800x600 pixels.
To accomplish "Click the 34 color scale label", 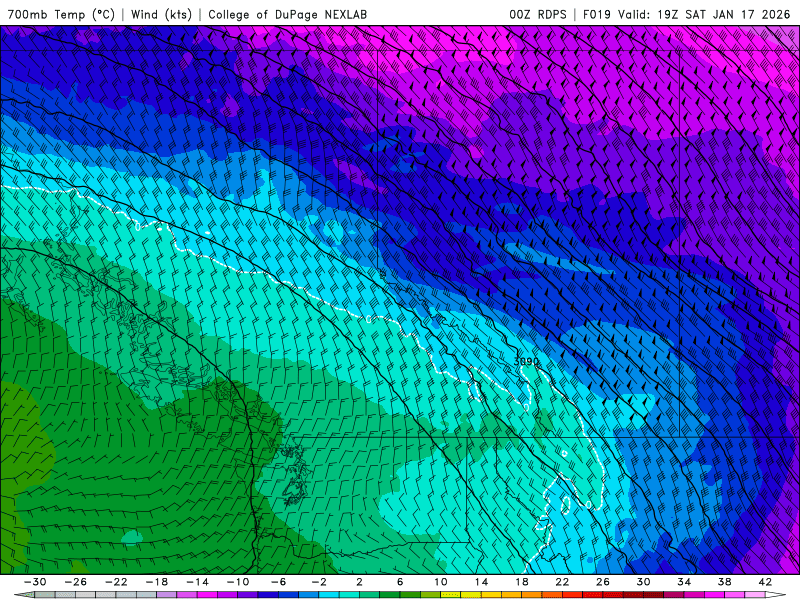I will tap(684, 582).
